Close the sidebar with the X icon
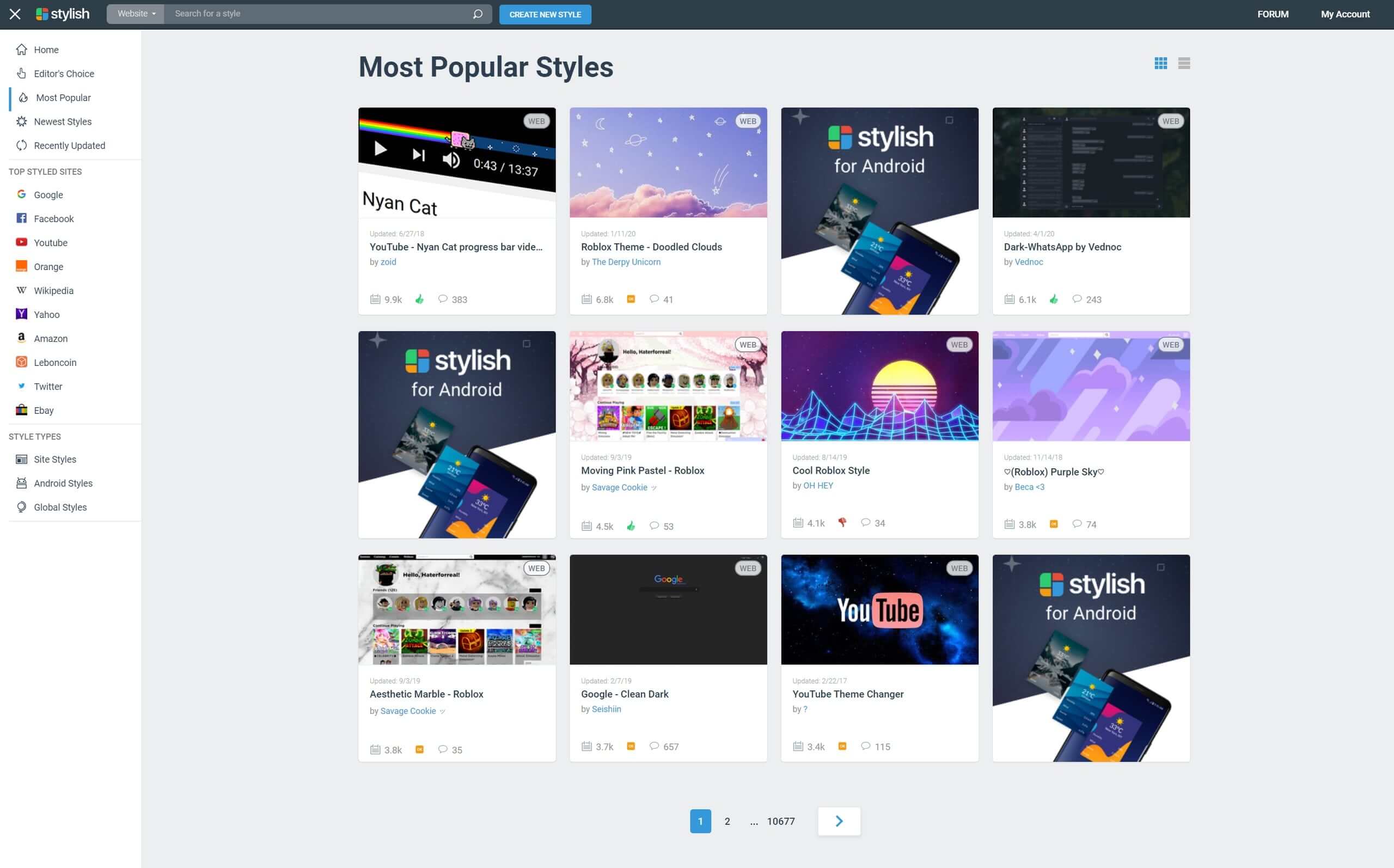 pos(15,14)
